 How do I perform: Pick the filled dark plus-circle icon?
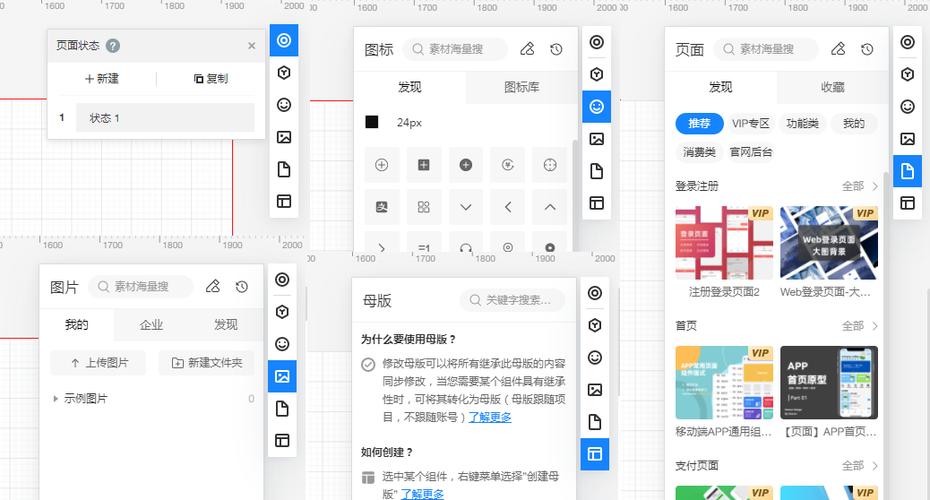click(x=466, y=165)
